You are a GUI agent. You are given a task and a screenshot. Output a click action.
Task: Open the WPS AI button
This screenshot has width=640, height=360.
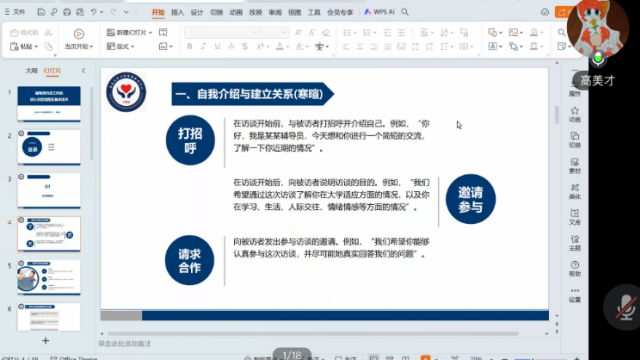379,12
